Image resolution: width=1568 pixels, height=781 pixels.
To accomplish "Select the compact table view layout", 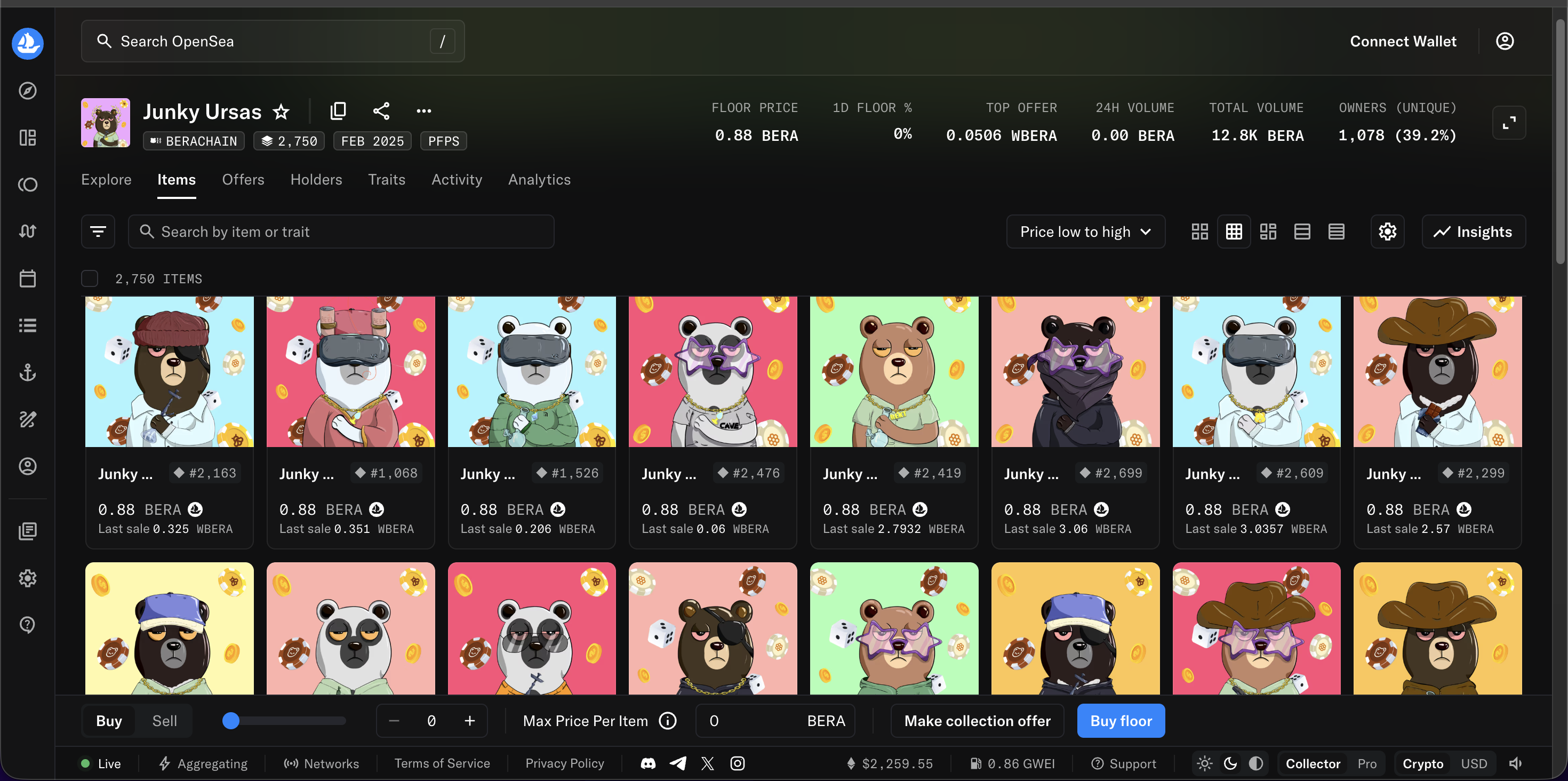I will [1336, 232].
